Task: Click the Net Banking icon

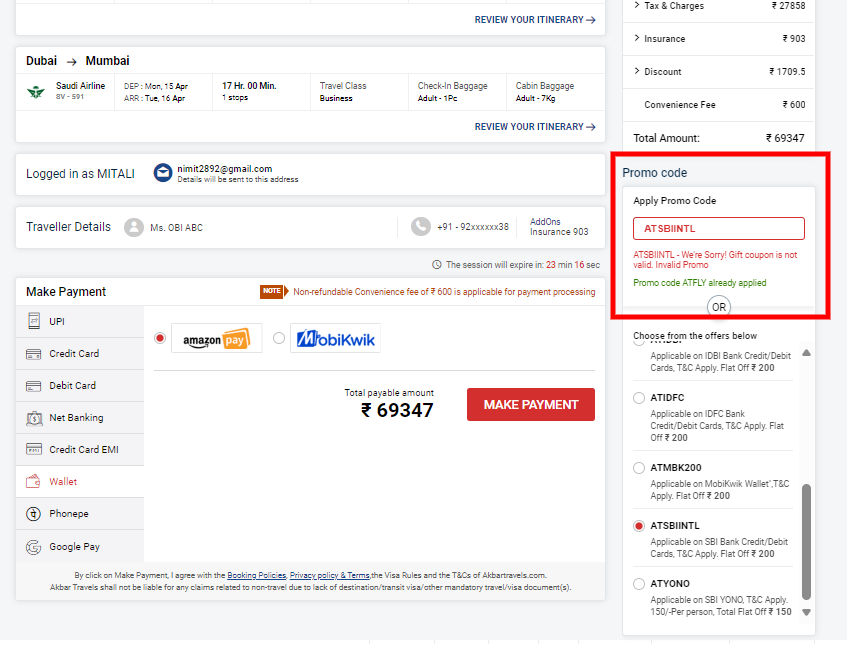Action: click(33, 418)
